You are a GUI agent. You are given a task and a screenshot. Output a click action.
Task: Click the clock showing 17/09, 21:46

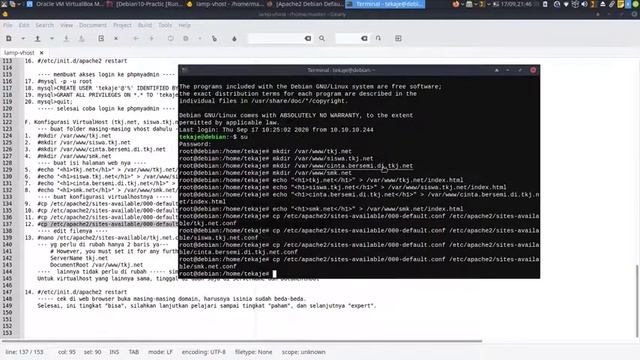point(516,4)
